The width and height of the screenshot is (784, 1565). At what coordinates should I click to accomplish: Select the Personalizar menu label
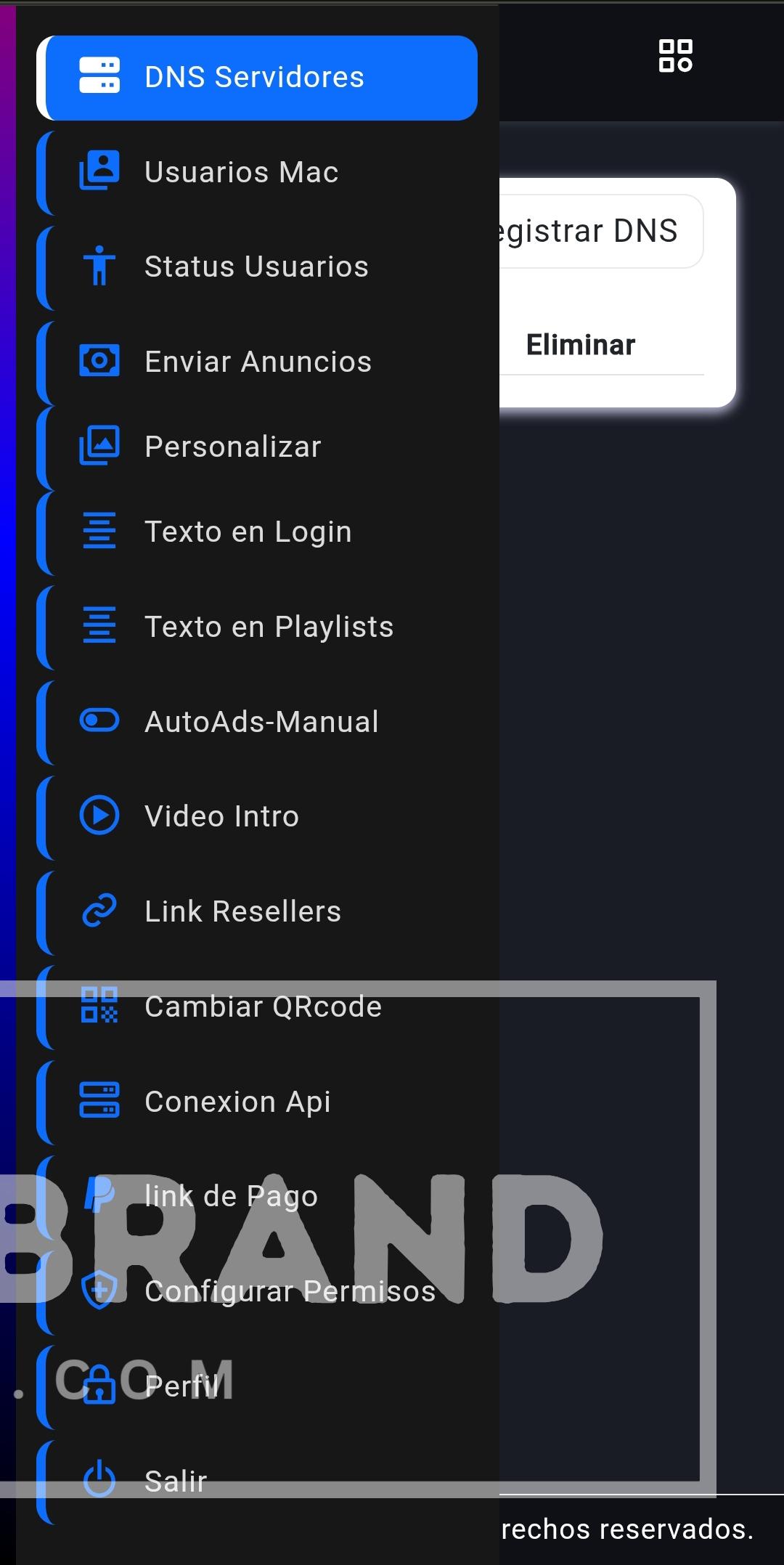[233, 447]
